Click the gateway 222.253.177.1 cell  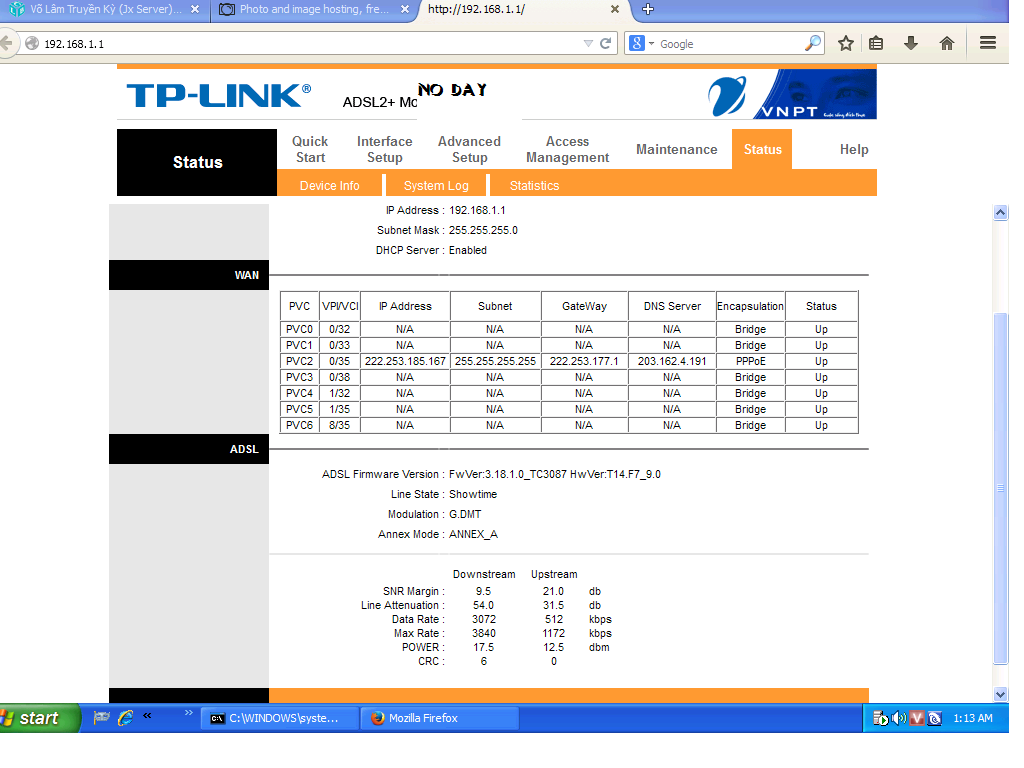coord(584,361)
